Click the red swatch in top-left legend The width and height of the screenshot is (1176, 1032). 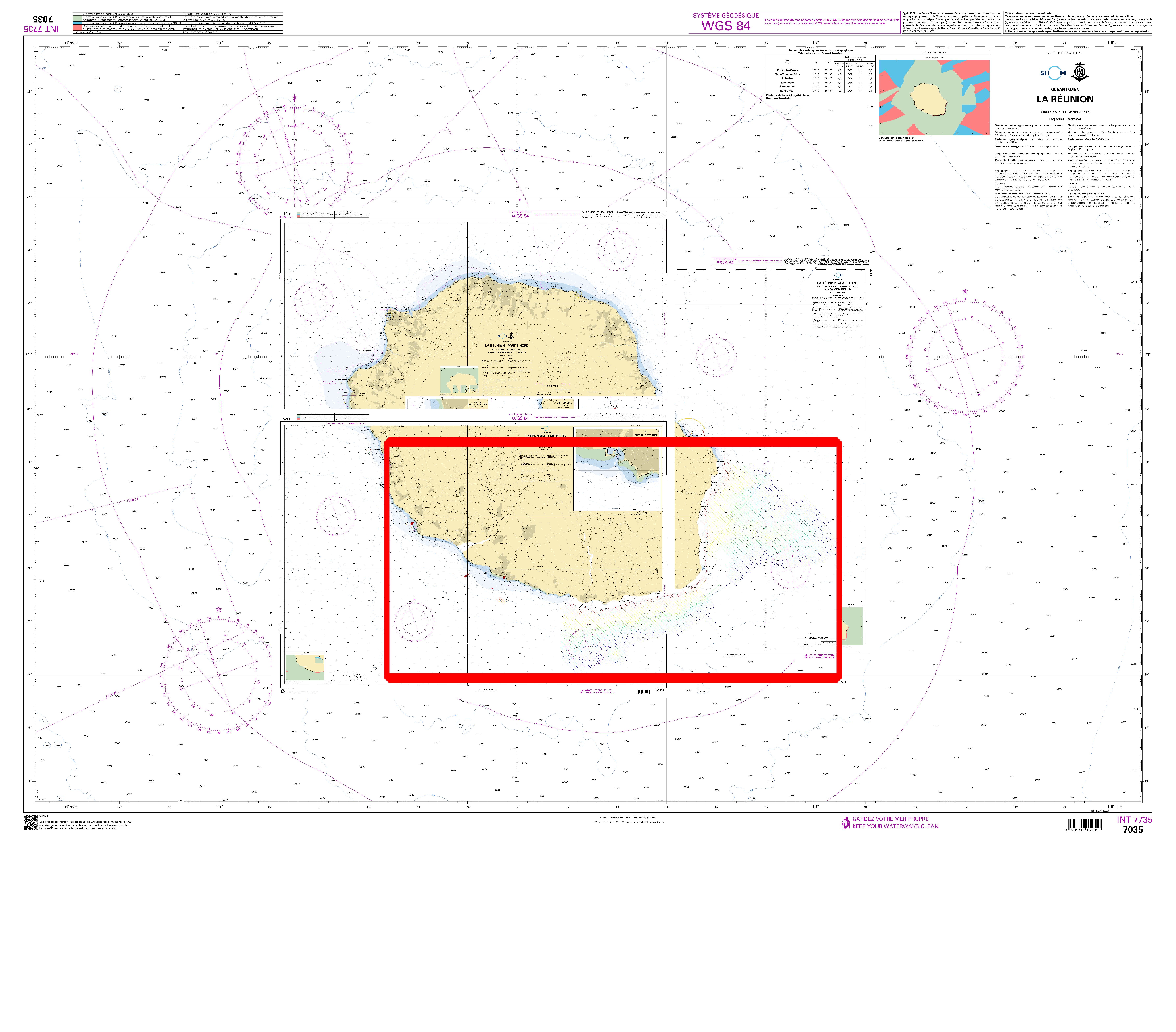click(78, 28)
